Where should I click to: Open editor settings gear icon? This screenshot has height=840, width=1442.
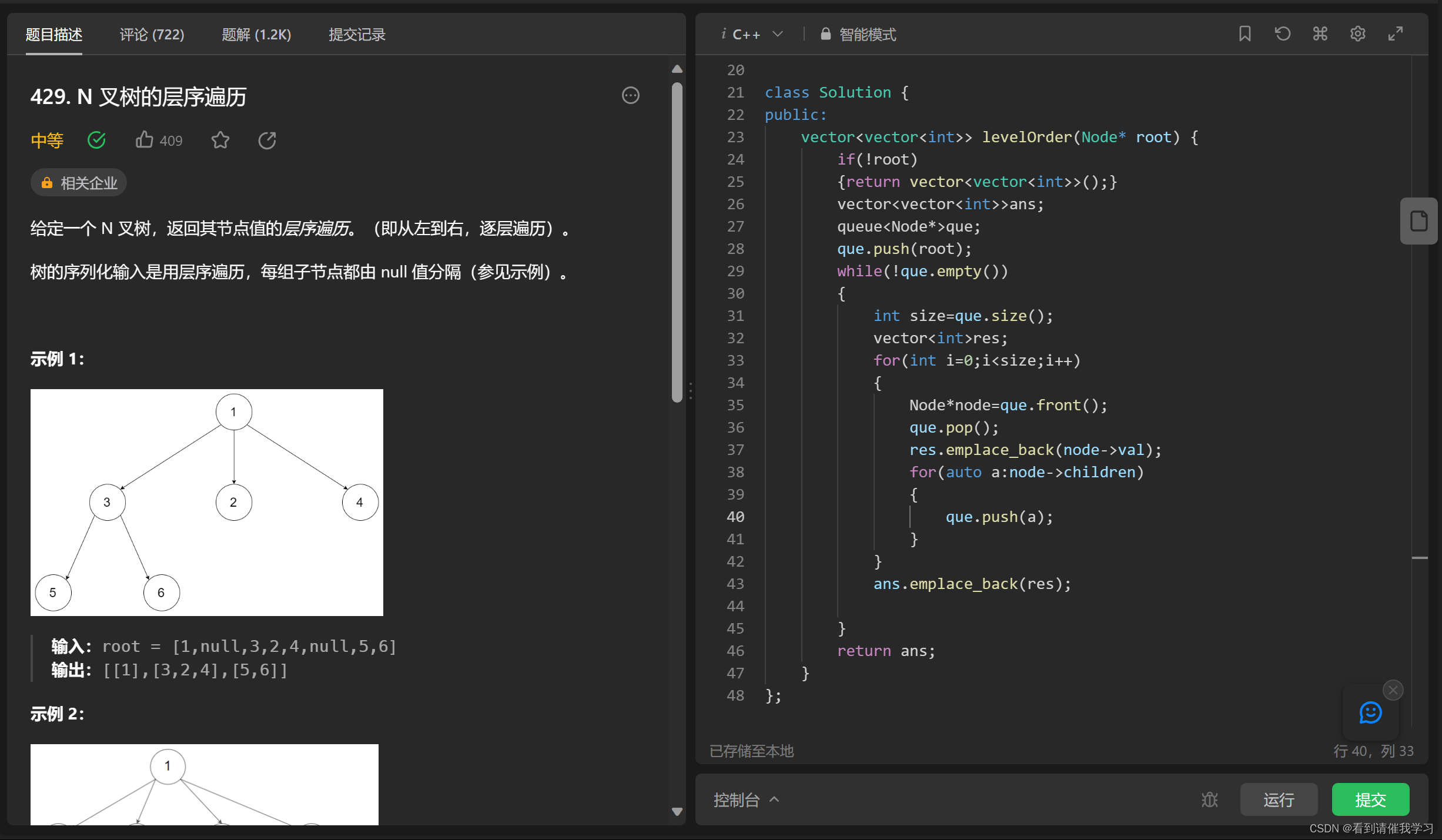point(1357,34)
